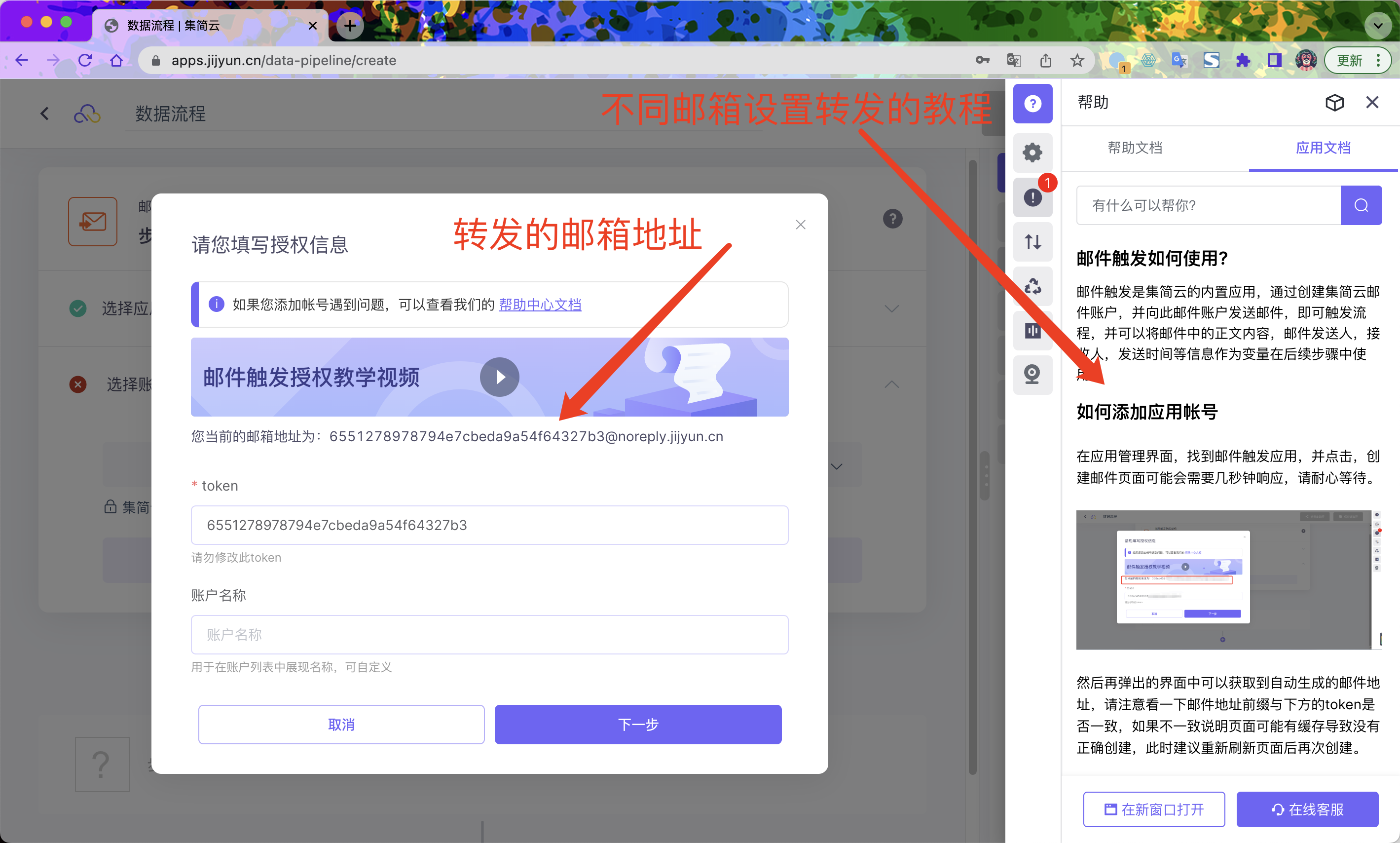Screen dimensions: 1400x843
Task: Click the purple help question-mark sidebar icon
Action: (1032, 104)
